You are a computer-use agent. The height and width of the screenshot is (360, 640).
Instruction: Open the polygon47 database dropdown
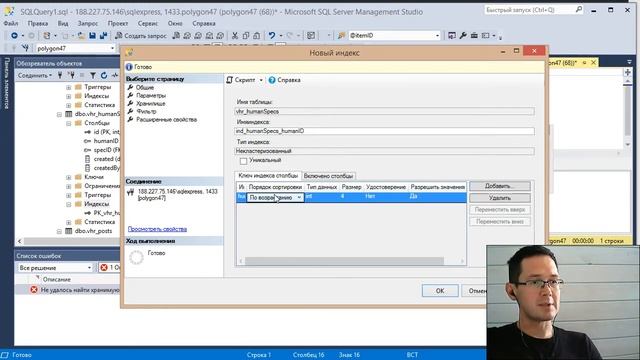pos(112,48)
